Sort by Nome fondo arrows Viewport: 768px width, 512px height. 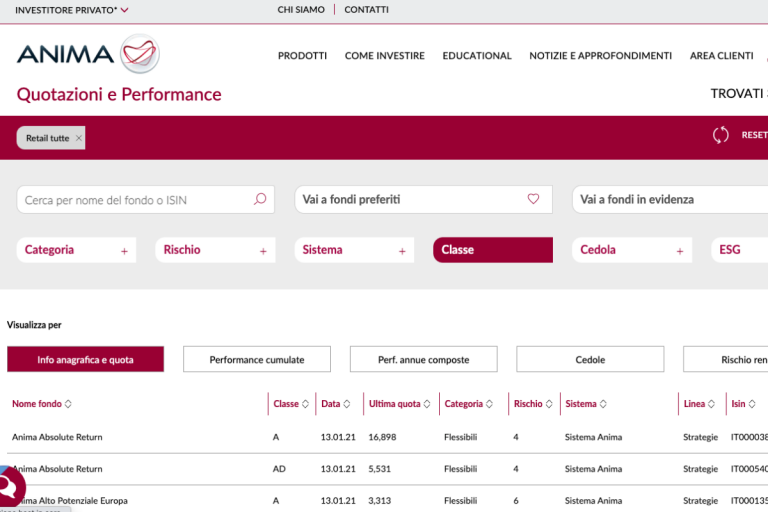click(68, 404)
